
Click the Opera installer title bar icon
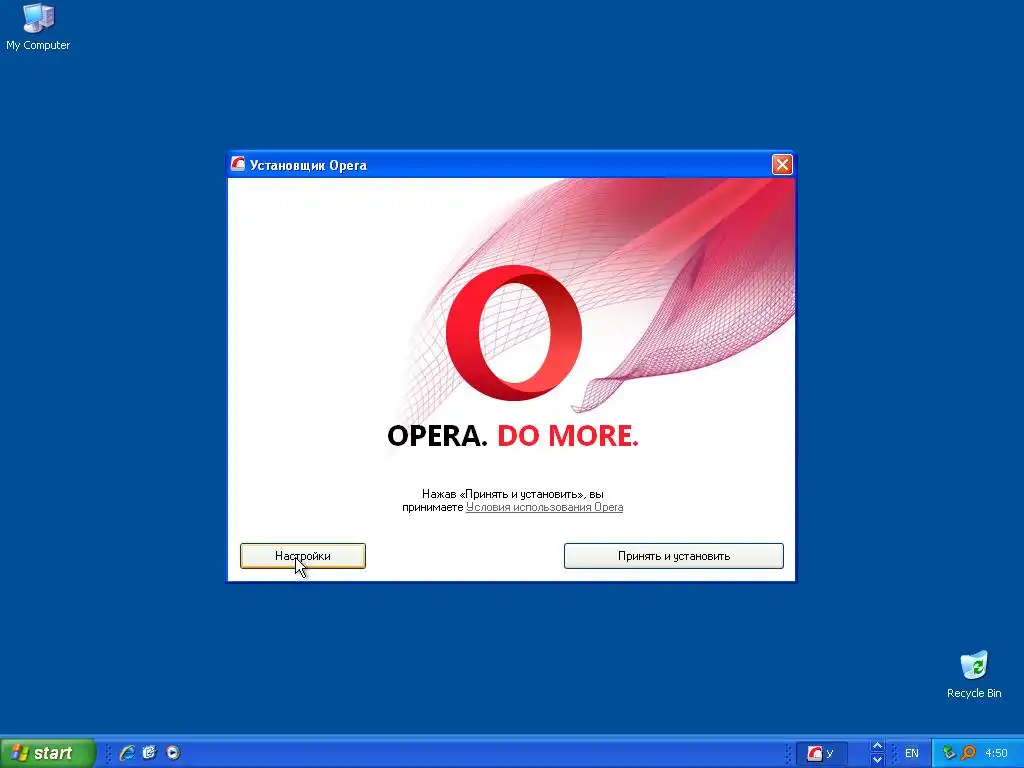pyautogui.click(x=238, y=165)
